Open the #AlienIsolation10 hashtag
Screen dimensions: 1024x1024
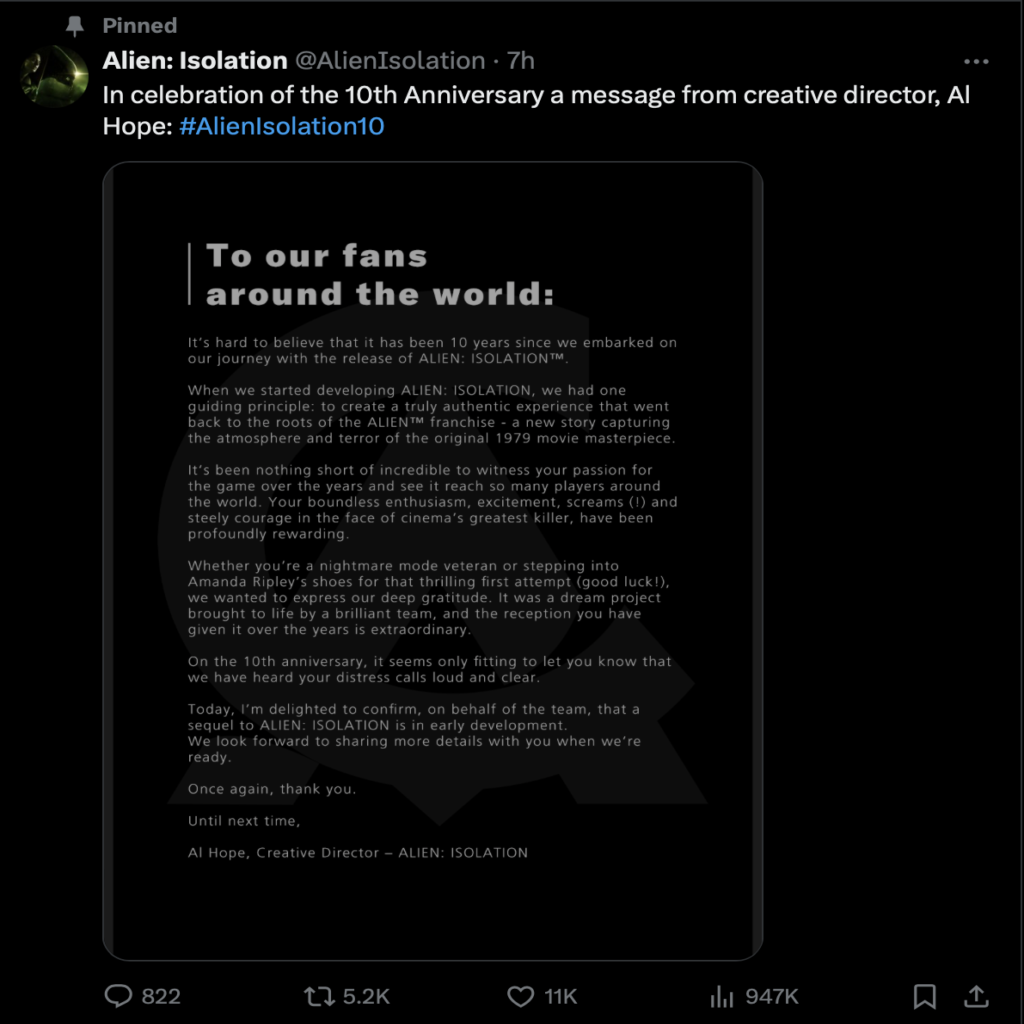pyautogui.click(x=282, y=127)
